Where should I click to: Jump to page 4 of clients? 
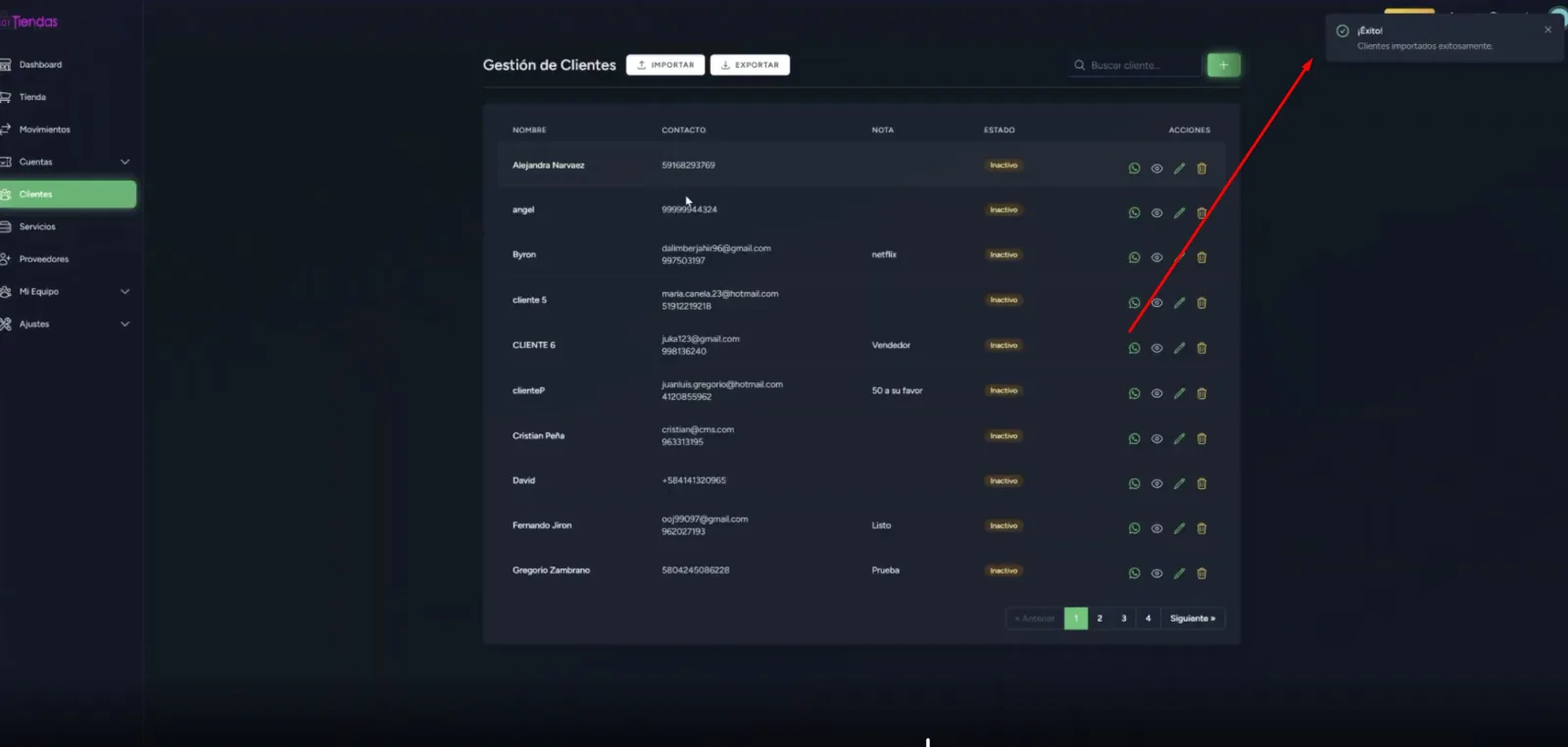pos(1149,619)
